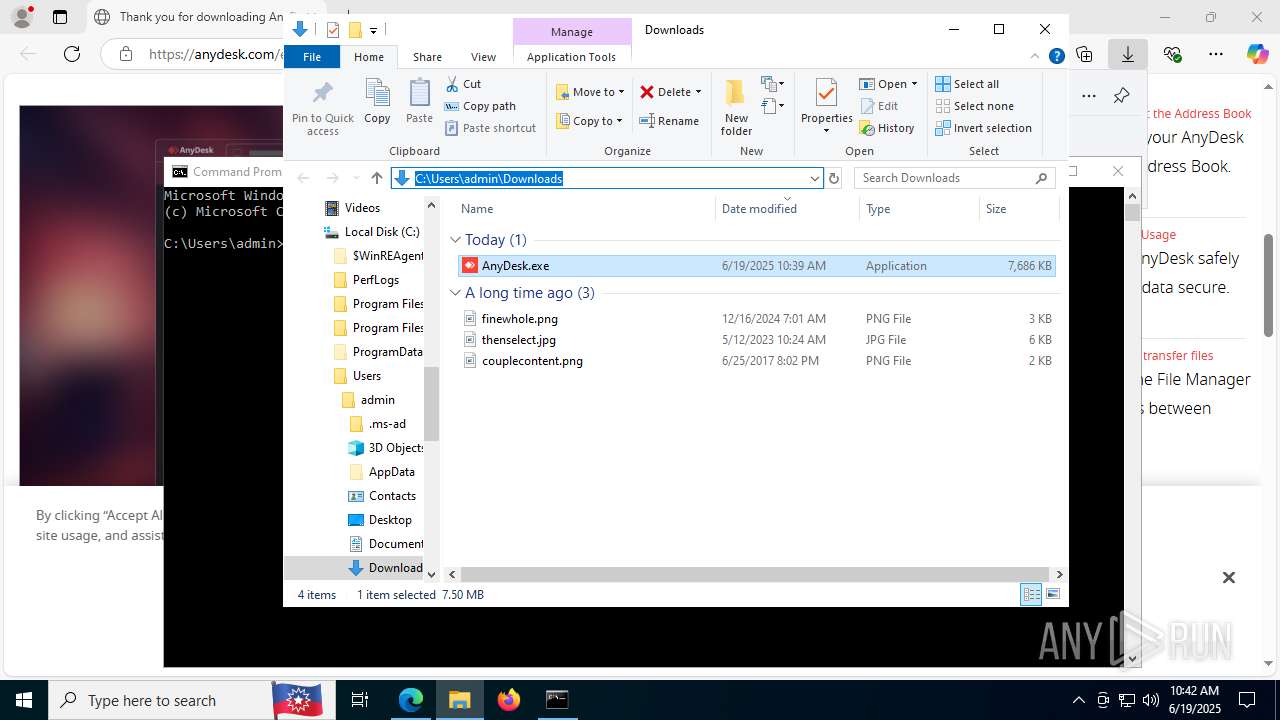Click Select none
Viewport: 1280px width, 720px height.
pos(974,106)
